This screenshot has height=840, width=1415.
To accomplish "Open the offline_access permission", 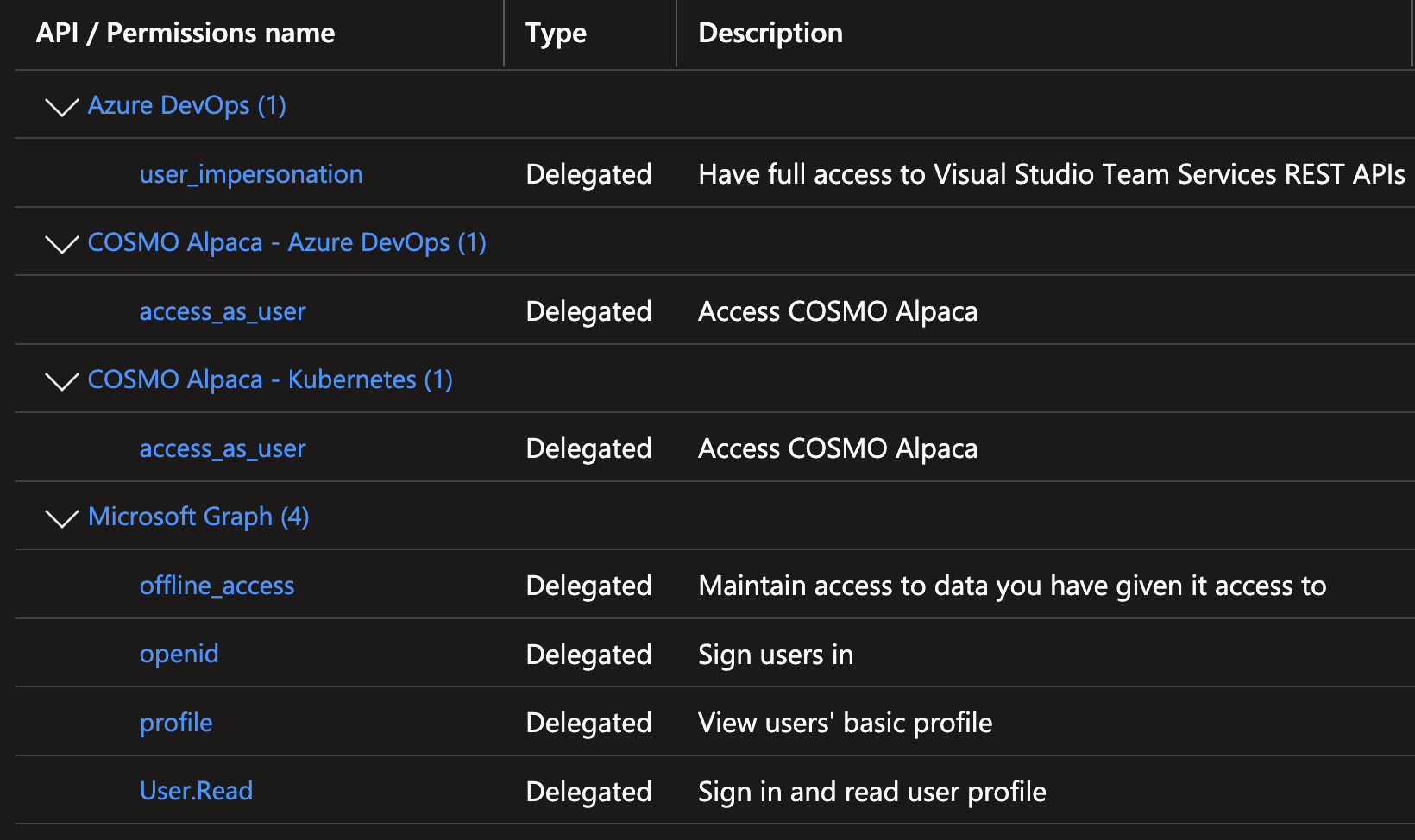I will pyautogui.click(x=217, y=585).
